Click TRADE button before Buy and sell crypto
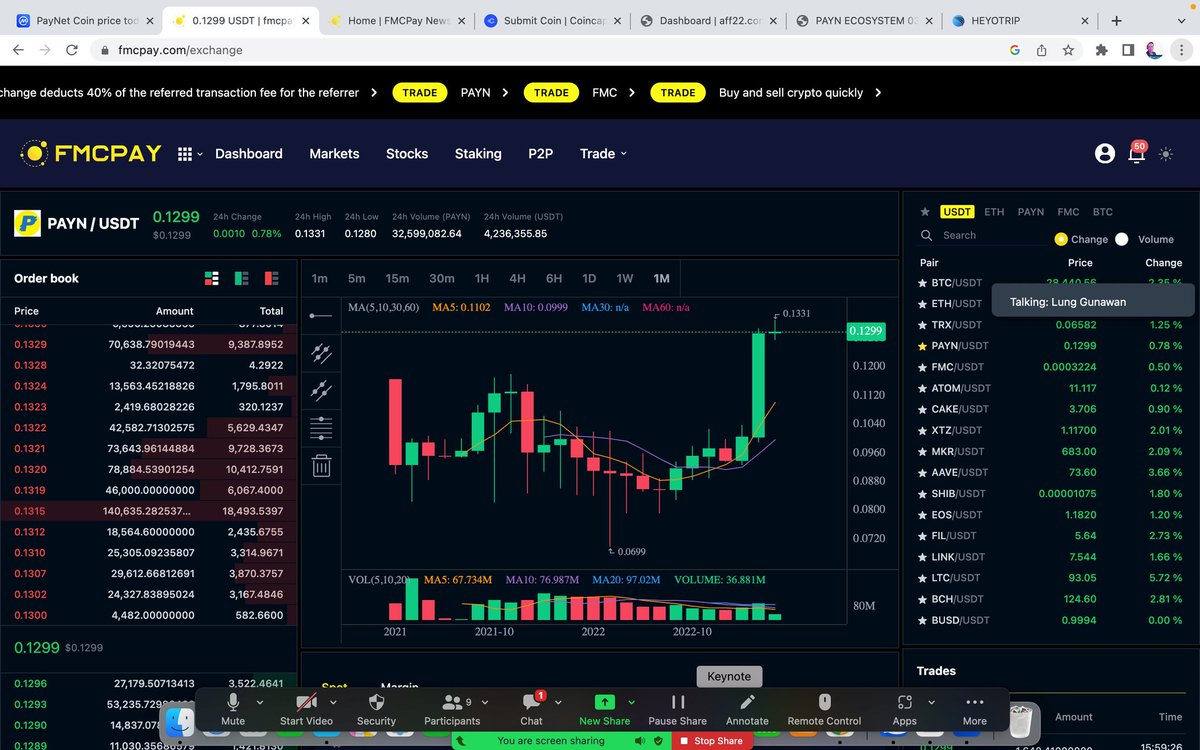The height and width of the screenshot is (750, 1200). coord(678,92)
